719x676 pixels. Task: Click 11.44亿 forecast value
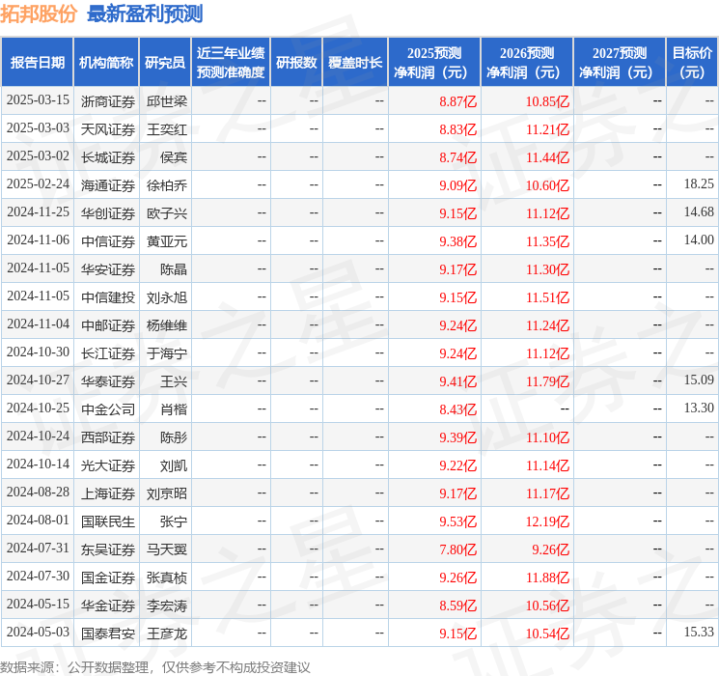coord(547,157)
